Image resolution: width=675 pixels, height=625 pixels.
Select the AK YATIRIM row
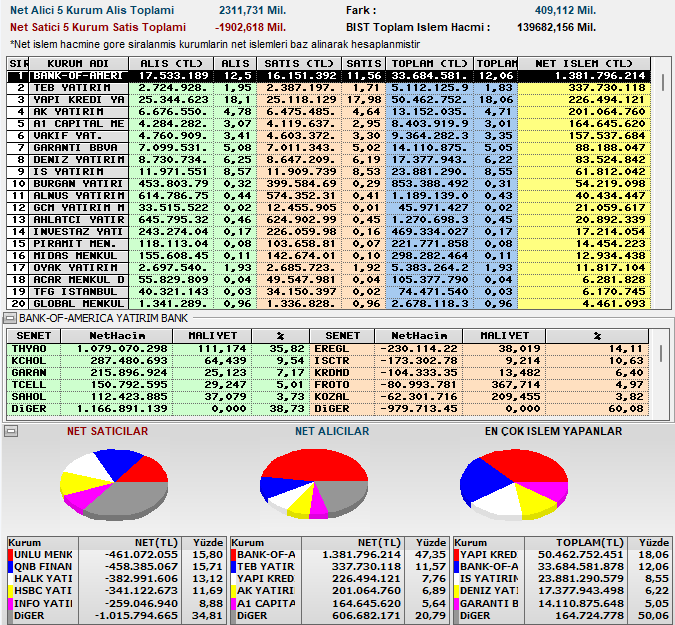(328, 112)
